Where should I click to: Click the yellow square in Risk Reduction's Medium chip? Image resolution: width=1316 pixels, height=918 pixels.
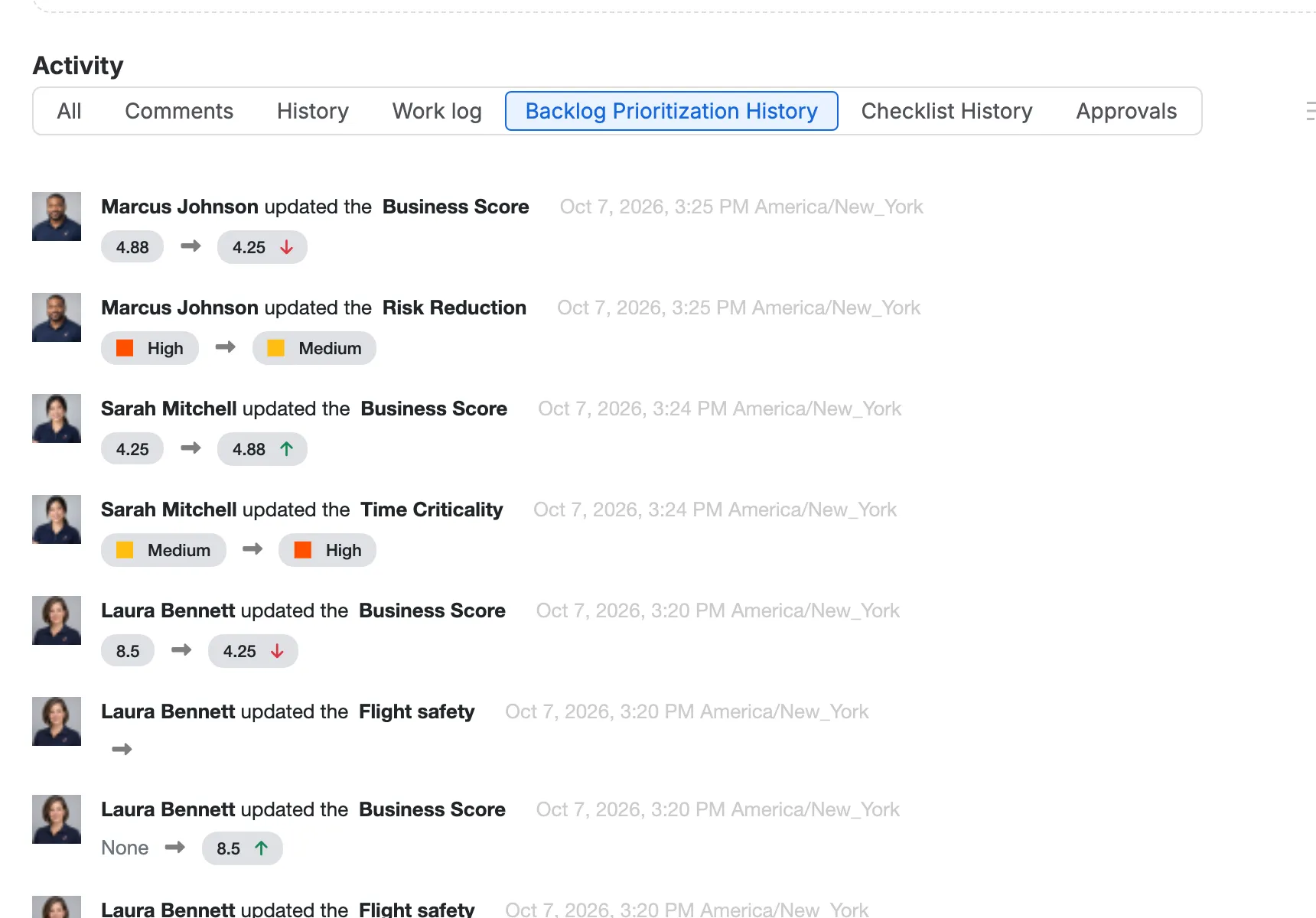tap(276, 348)
